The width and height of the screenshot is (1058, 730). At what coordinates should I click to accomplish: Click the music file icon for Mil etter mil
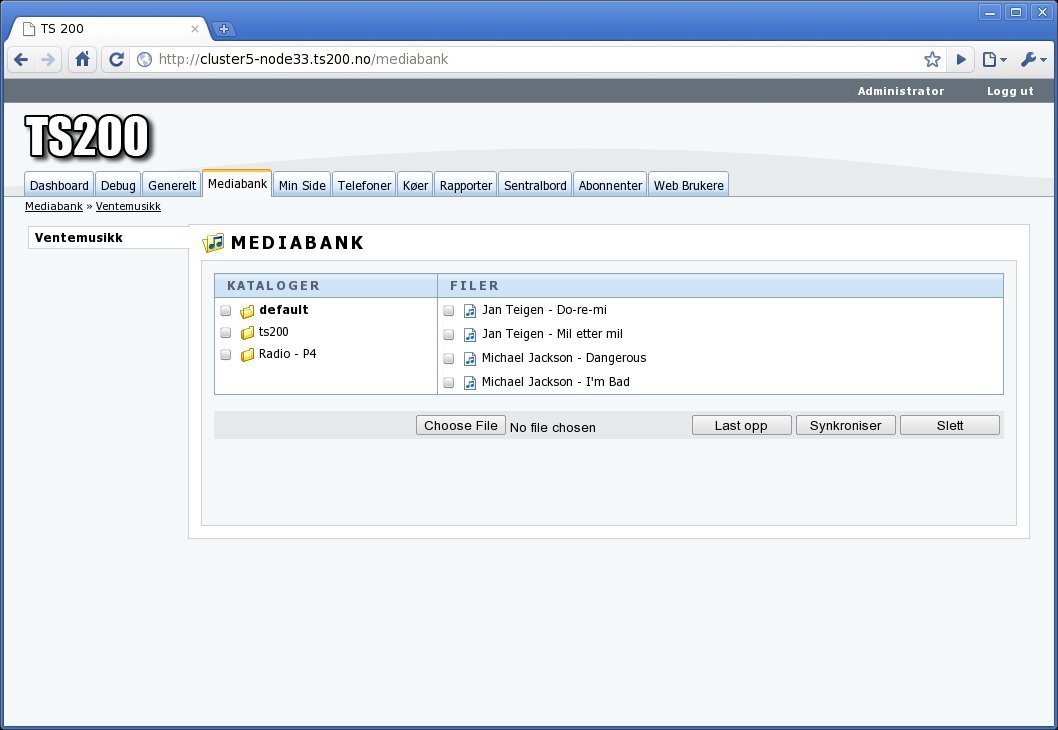click(x=470, y=335)
